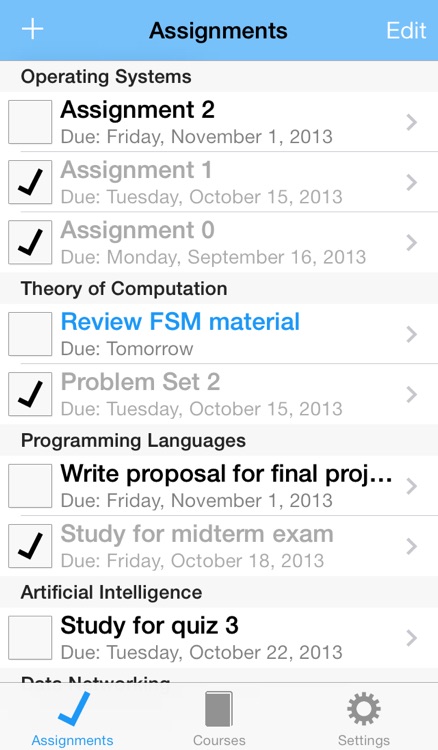This screenshot has height=750, width=438.
Task: Tap the plus icon to add assignment
Action: [x=33, y=29]
